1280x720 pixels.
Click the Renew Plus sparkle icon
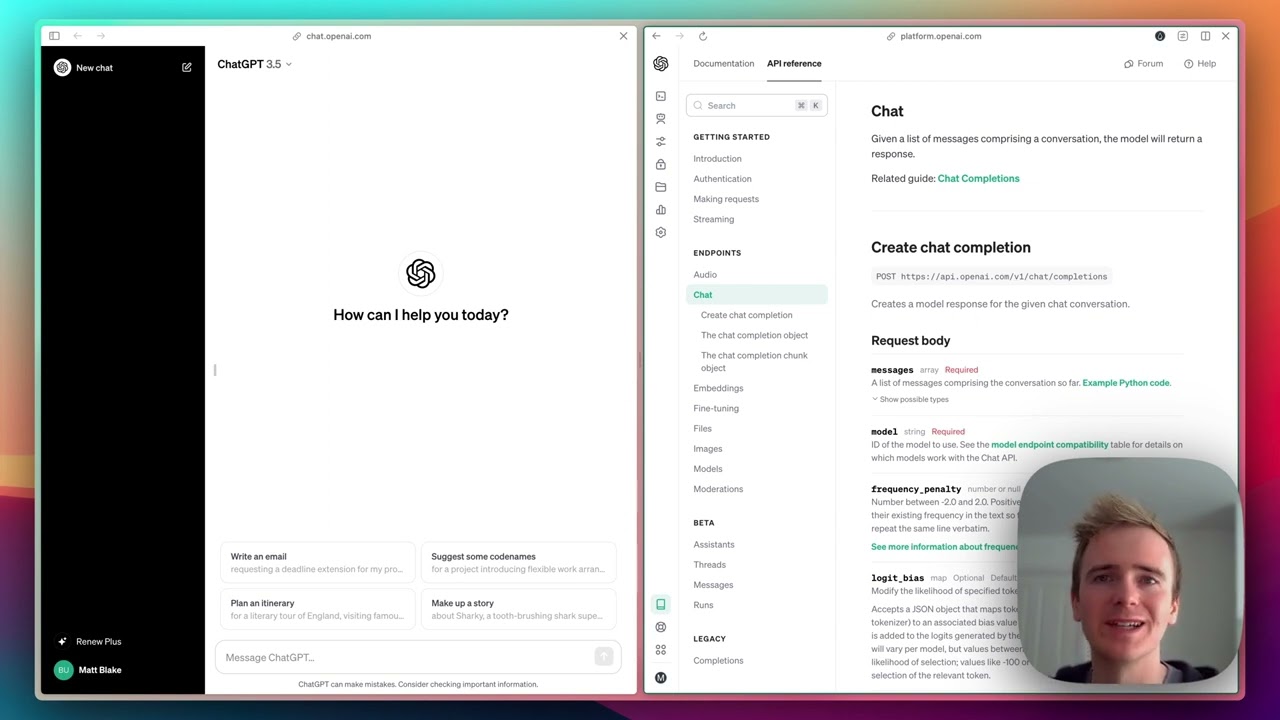point(62,641)
